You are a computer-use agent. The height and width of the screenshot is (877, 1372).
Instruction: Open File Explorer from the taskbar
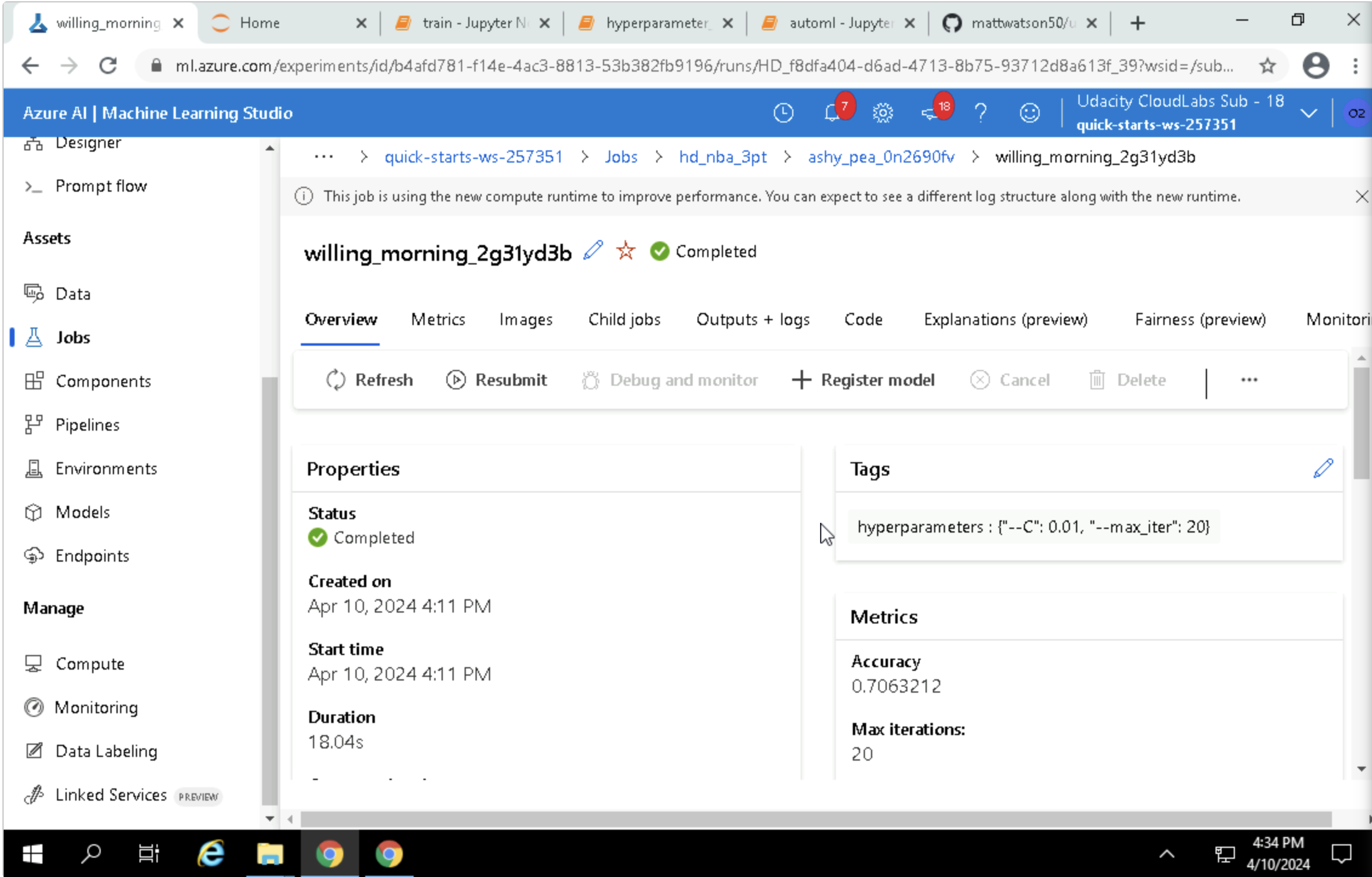pyautogui.click(x=270, y=854)
